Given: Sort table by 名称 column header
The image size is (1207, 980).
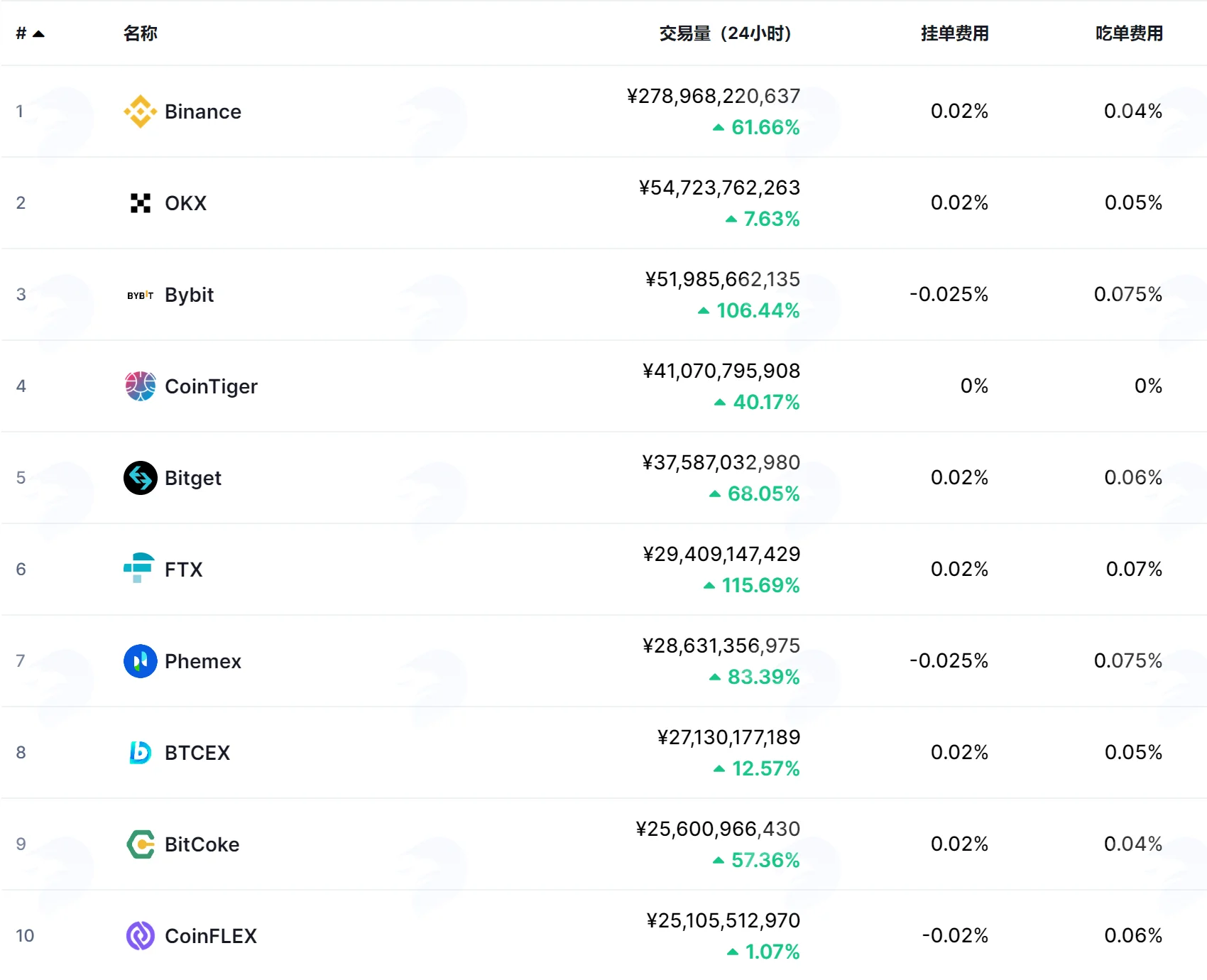Looking at the screenshot, I should [x=141, y=33].
